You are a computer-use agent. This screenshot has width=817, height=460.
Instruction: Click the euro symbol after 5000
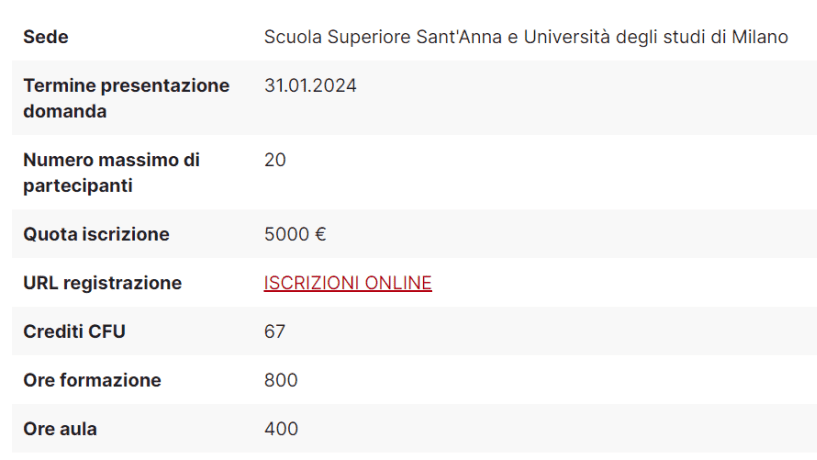321,235
